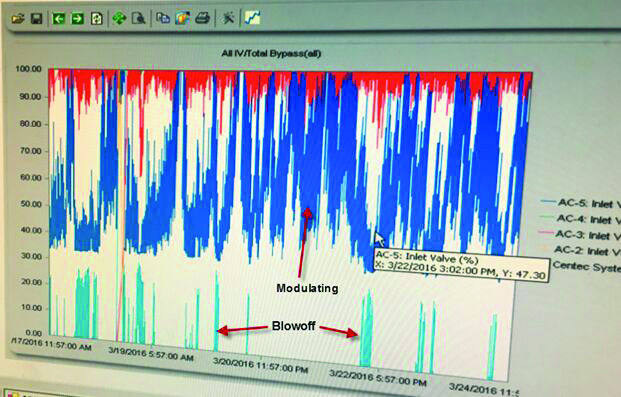Click the 3/20/2016 11:57:00 PM time axis label
This screenshot has height=397, width=621.
260,365
